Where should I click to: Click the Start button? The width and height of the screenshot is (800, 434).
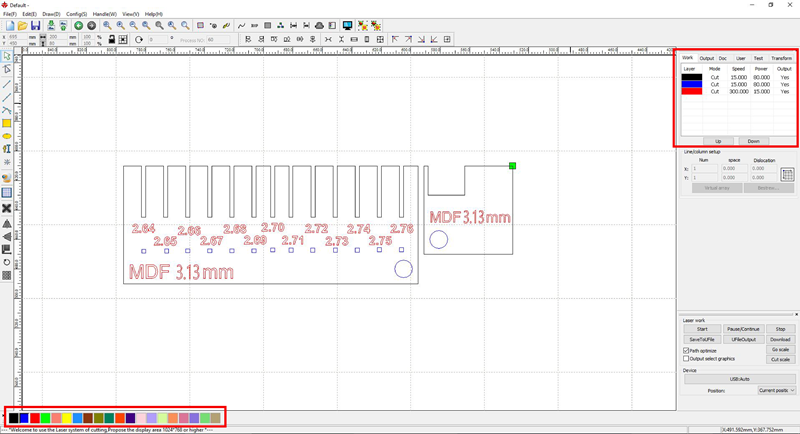702,329
